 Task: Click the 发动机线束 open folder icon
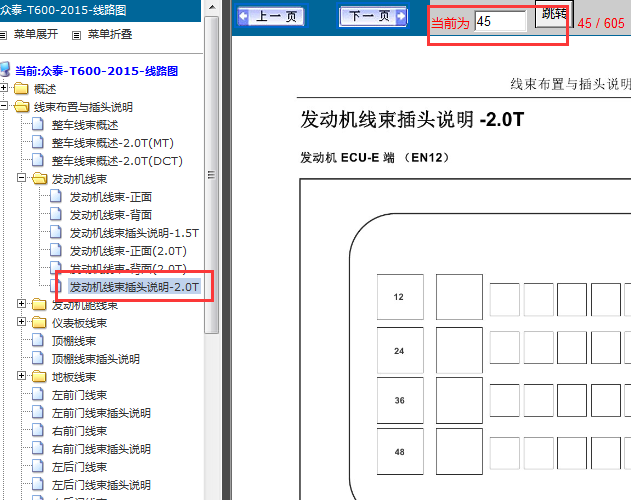pyautogui.click(x=39, y=178)
